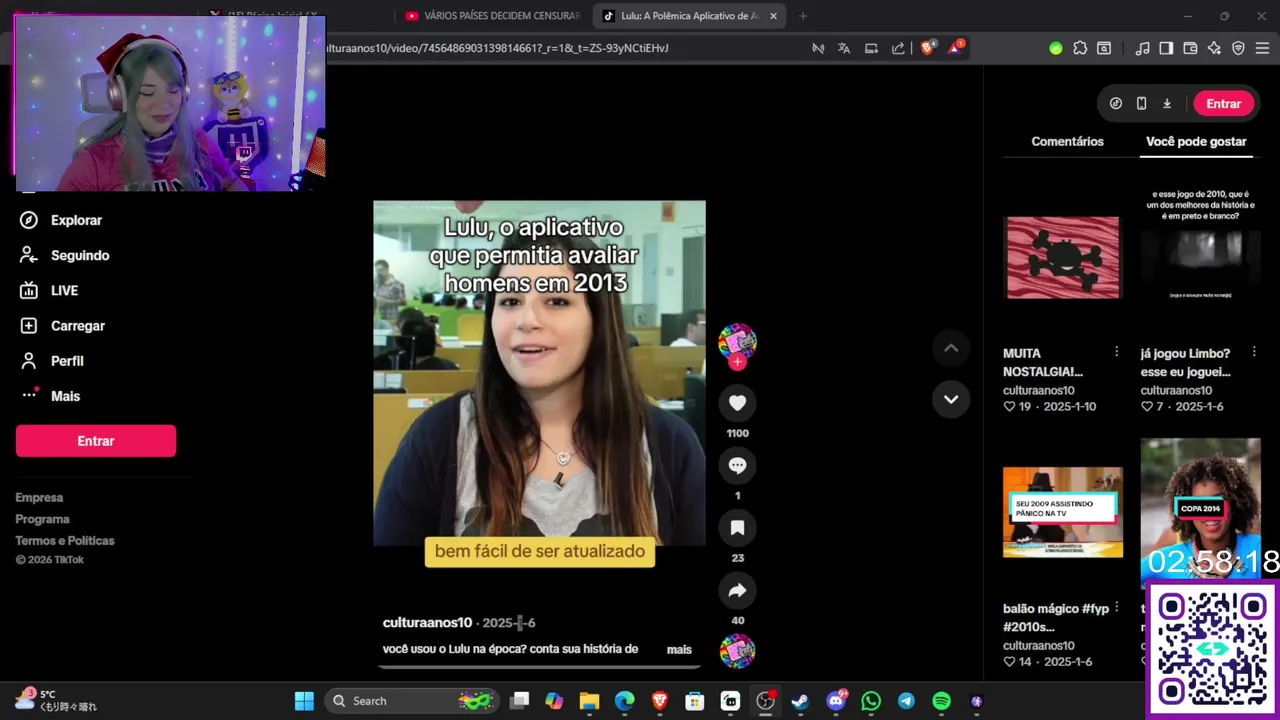1280x720 pixels.
Task: Click the download desktop app icon
Action: [x=1167, y=104]
